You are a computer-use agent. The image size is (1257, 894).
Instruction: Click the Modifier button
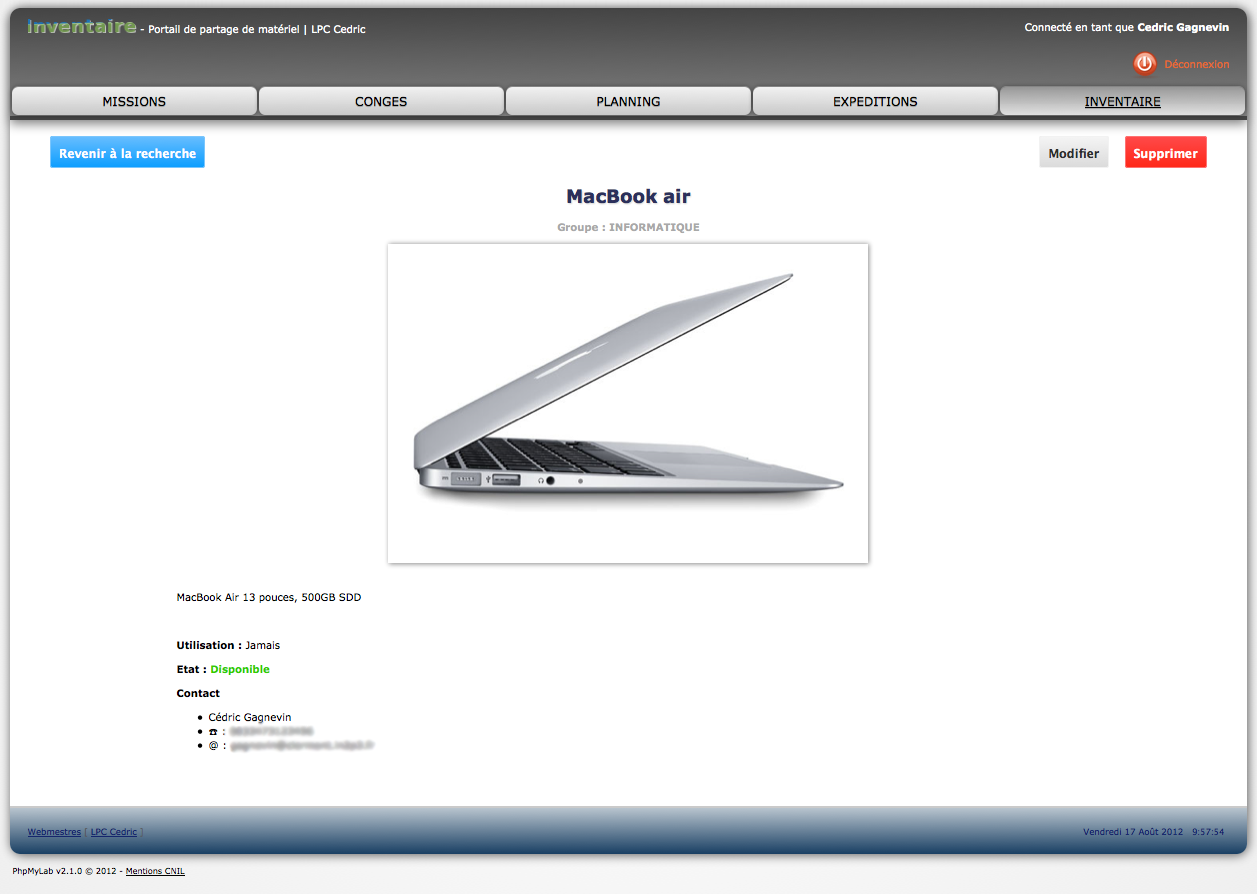tap(1073, 153)
